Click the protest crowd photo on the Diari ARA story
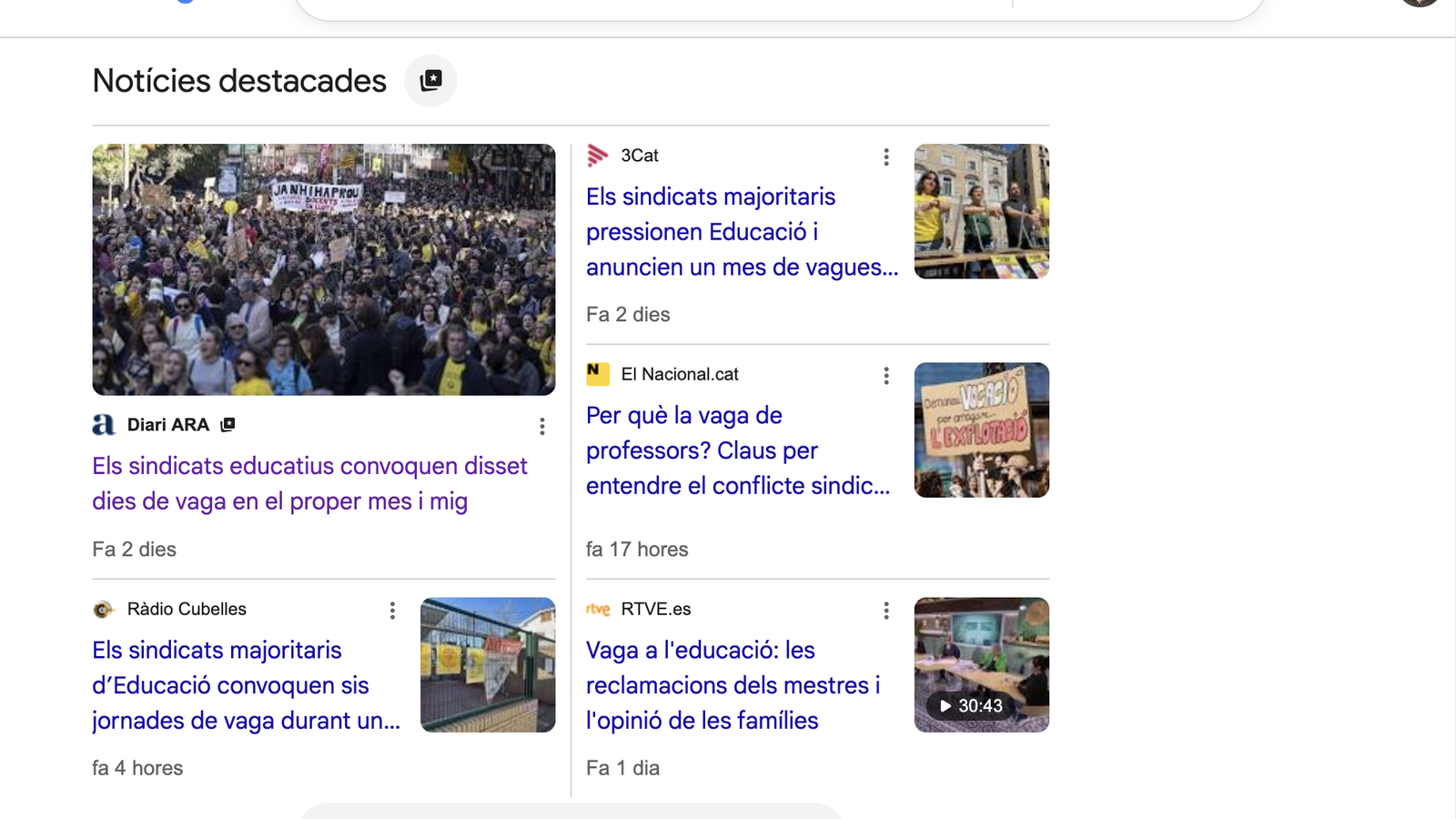The height and width of the screenshot is (819, 1456). (x=323, y=268)
